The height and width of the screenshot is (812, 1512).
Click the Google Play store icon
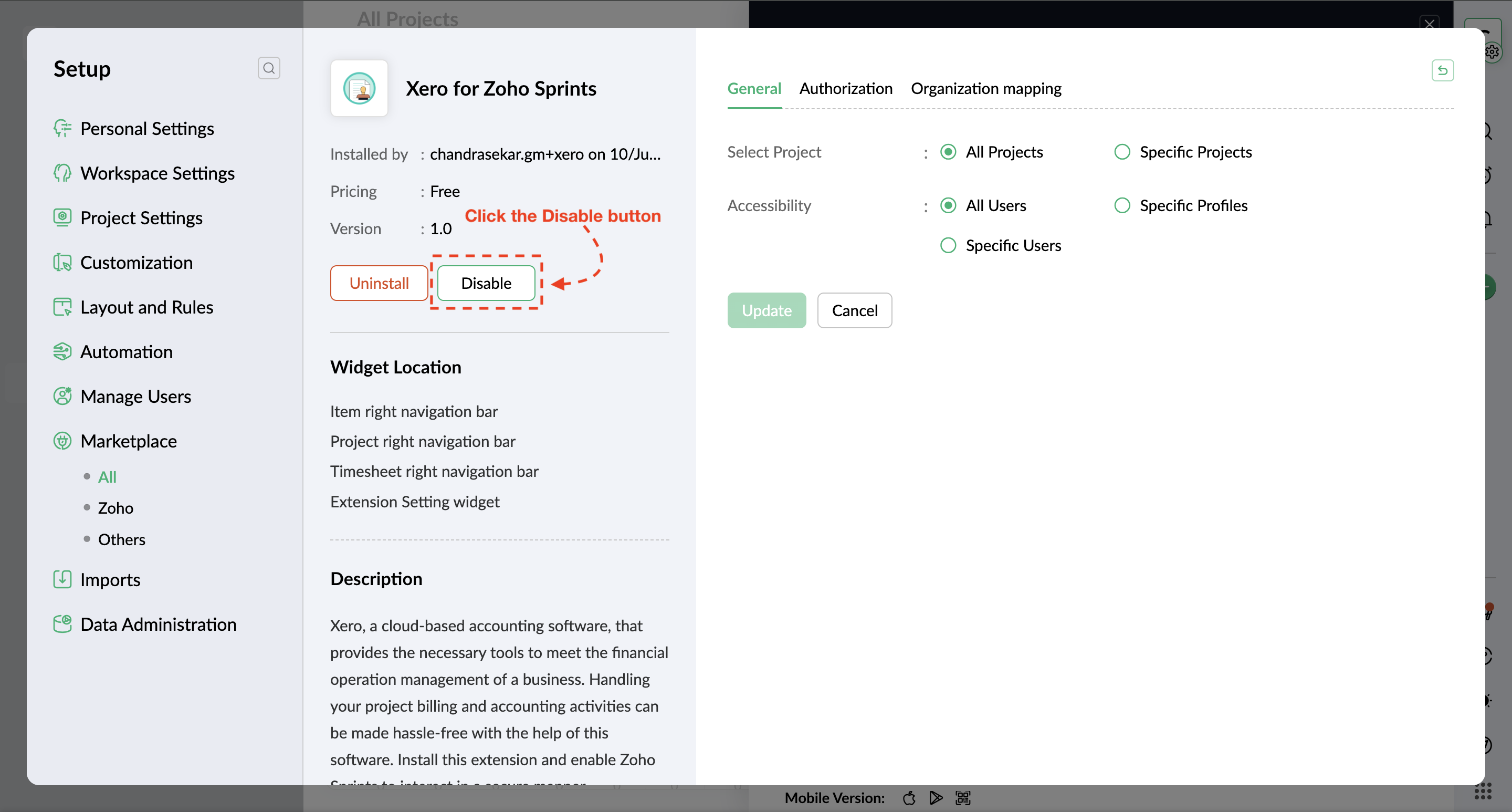point(936,798)
